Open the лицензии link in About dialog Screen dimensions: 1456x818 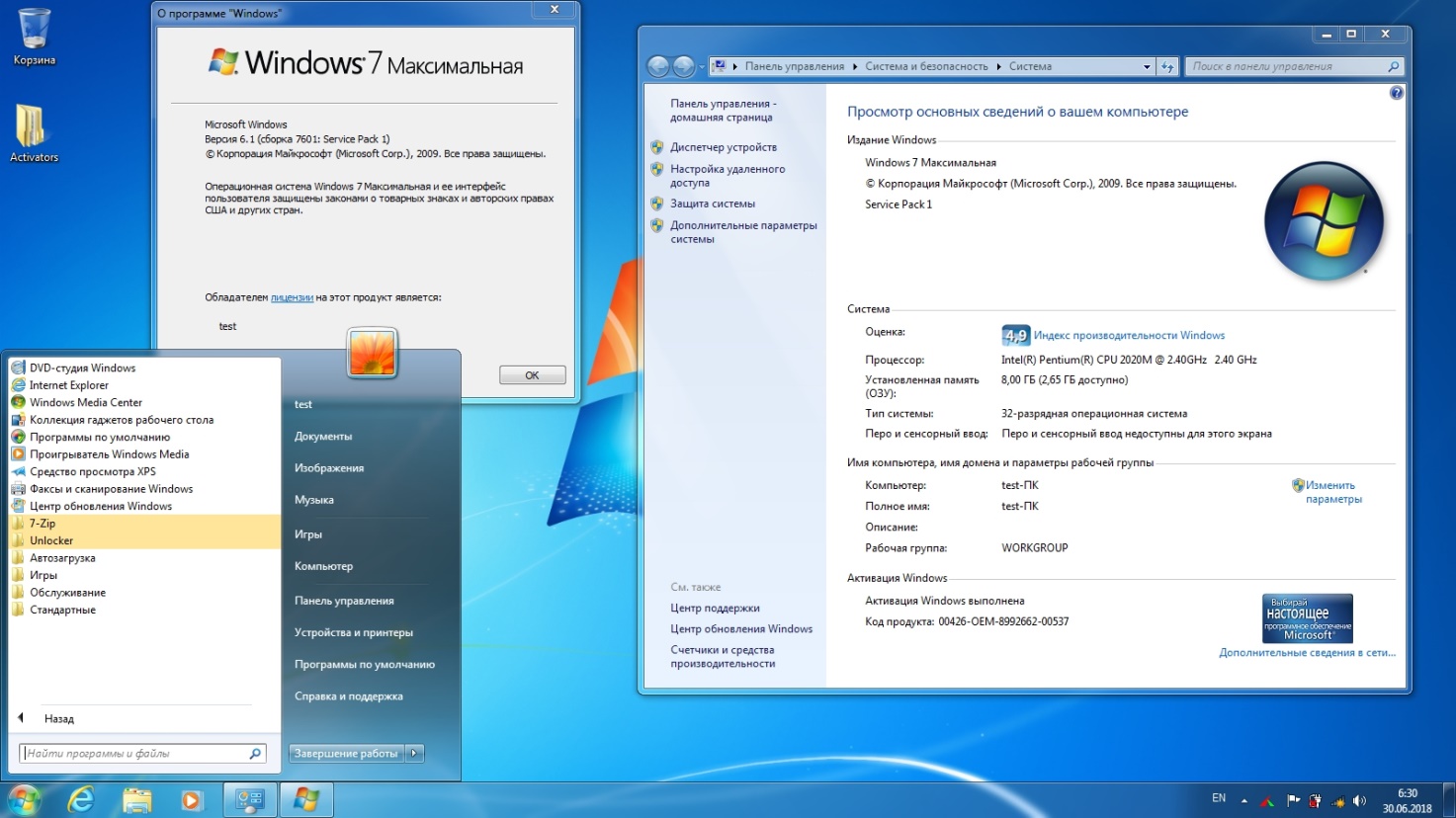292,297
